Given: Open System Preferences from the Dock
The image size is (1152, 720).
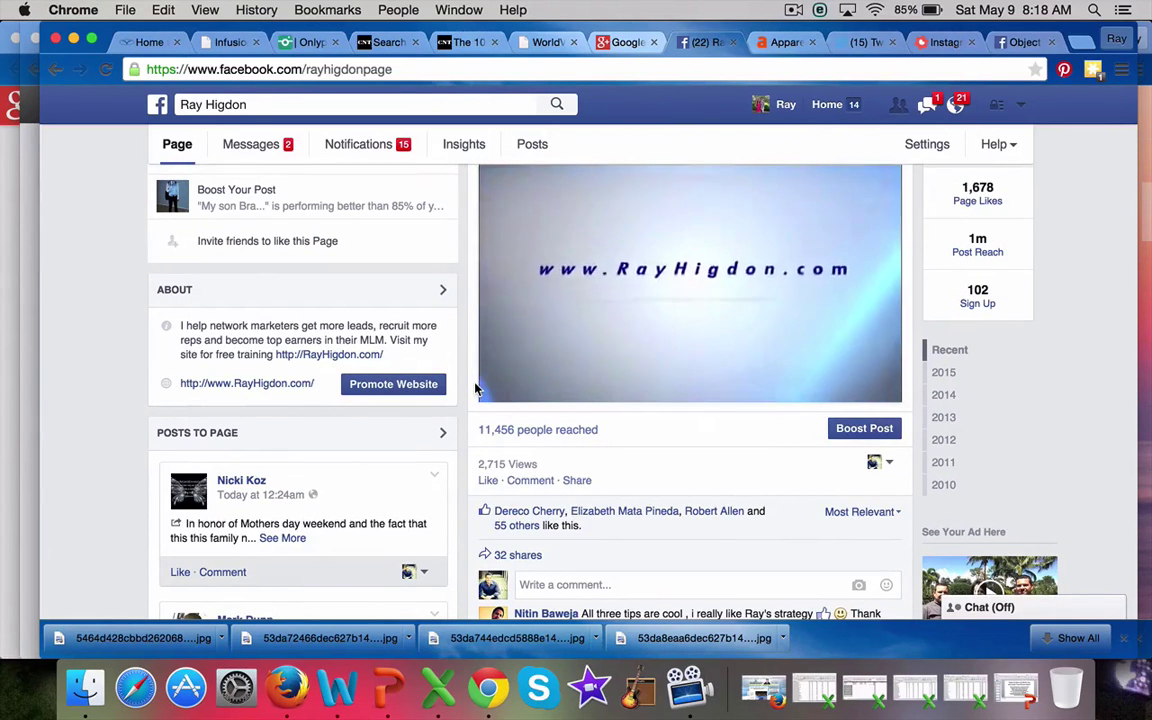Looking at the screenshot, I should (237, 688).
